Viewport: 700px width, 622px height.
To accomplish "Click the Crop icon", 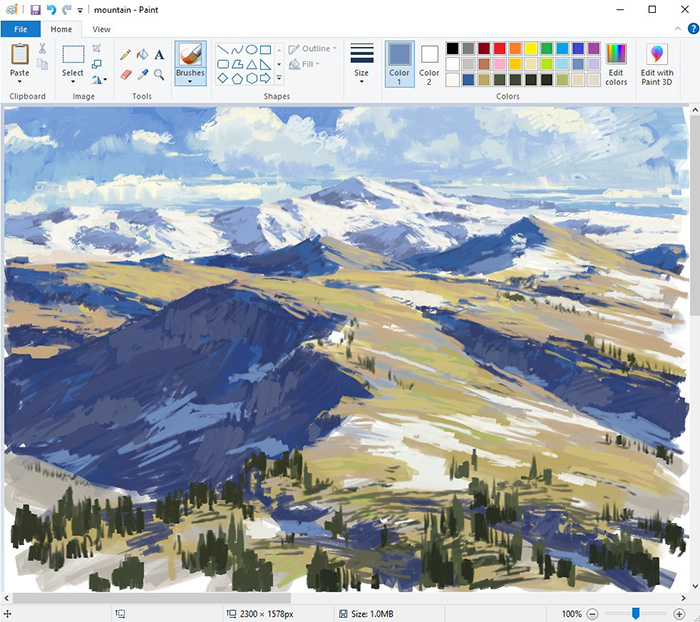I will point(97,48).
